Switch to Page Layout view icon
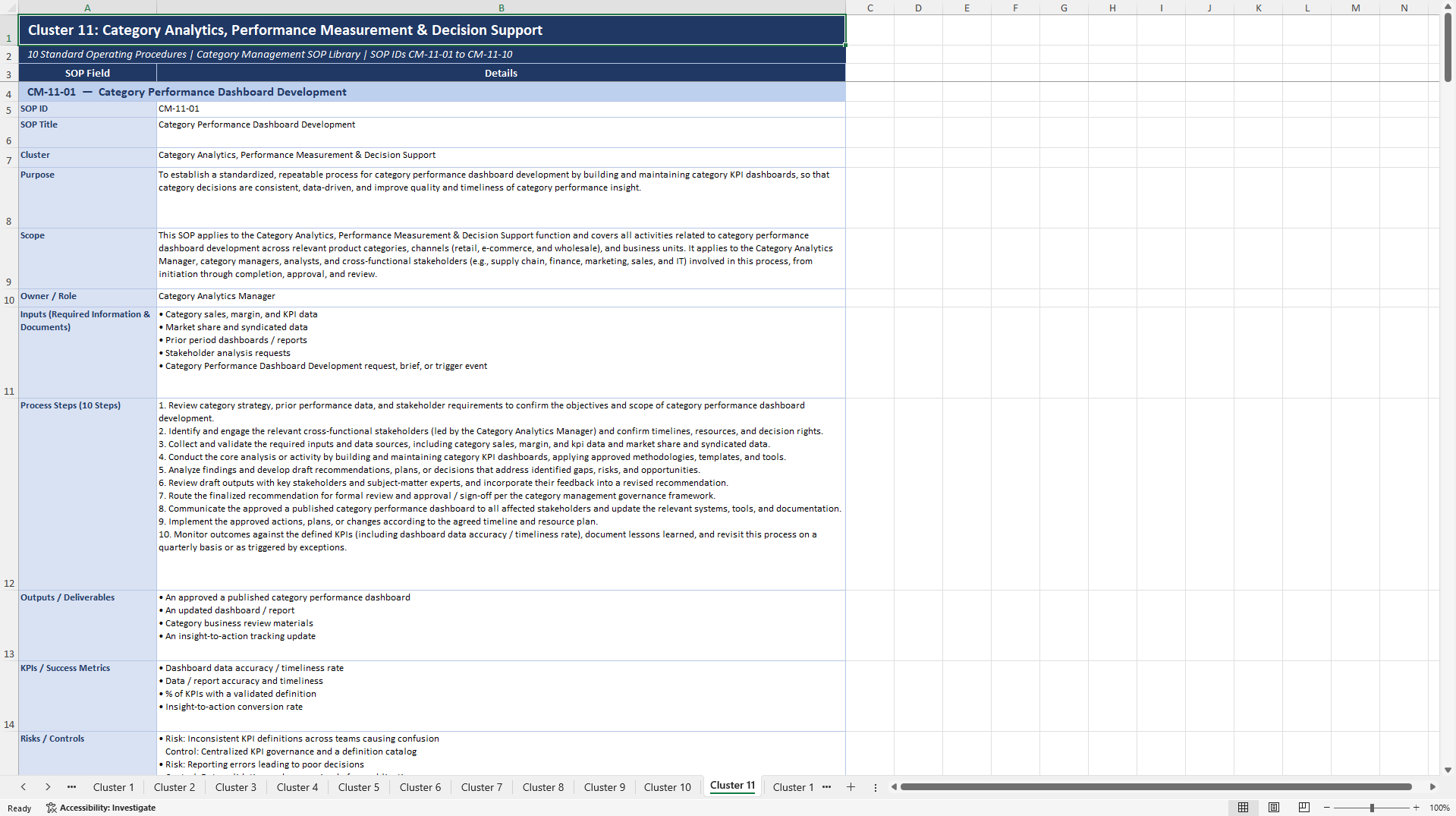The height and width of the screenshot is (816, 1456). tap(1274, 808)
